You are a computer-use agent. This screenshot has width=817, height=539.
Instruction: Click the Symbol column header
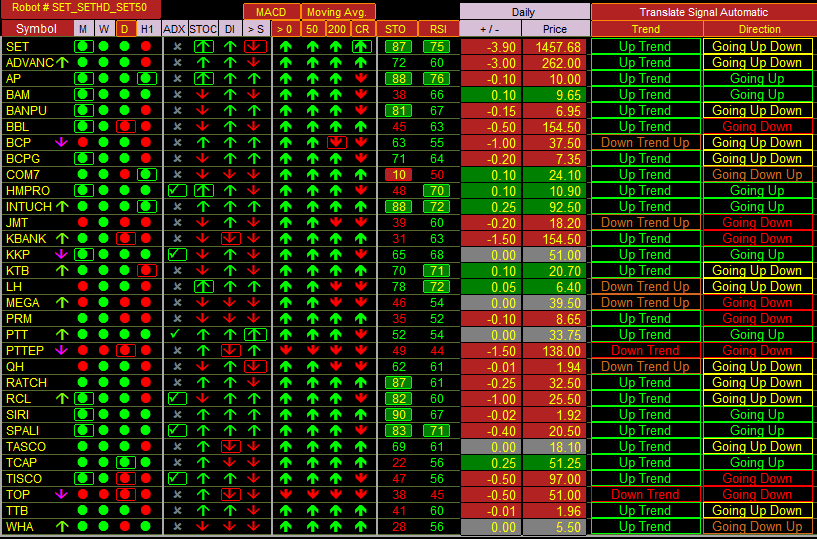click(x=36, y=29)
